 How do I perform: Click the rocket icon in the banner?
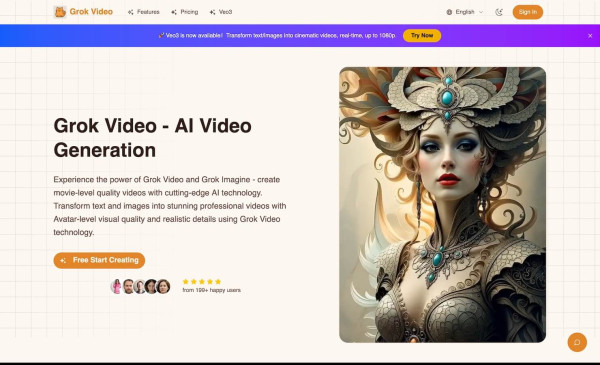161,35
